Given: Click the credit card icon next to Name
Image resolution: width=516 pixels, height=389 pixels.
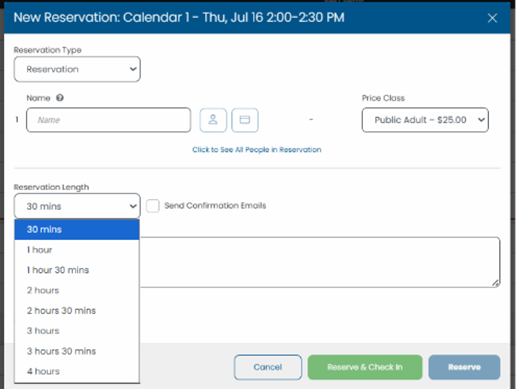Looking at the screenshot, I should pyautogui.click(x=245, y=120).
